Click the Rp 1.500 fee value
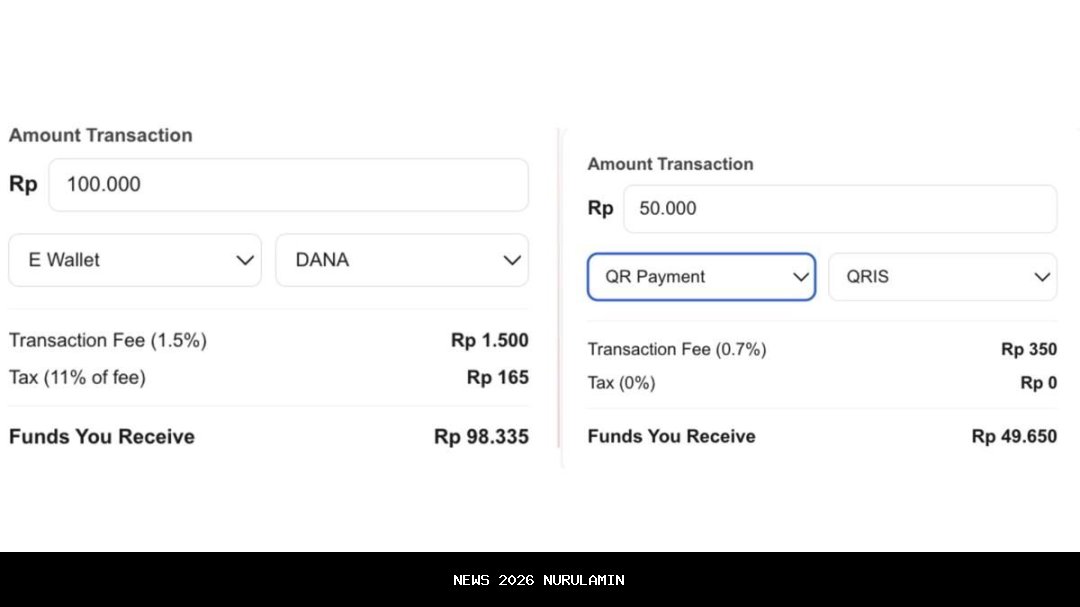 [489, 341]
